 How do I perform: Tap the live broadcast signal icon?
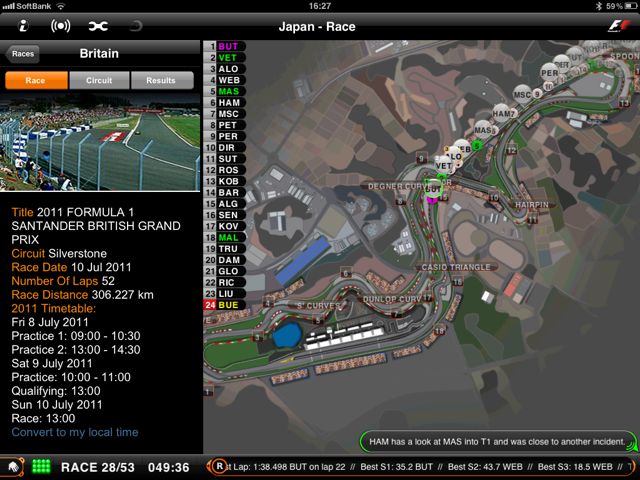pyautogui.click(x=60, y=26)
